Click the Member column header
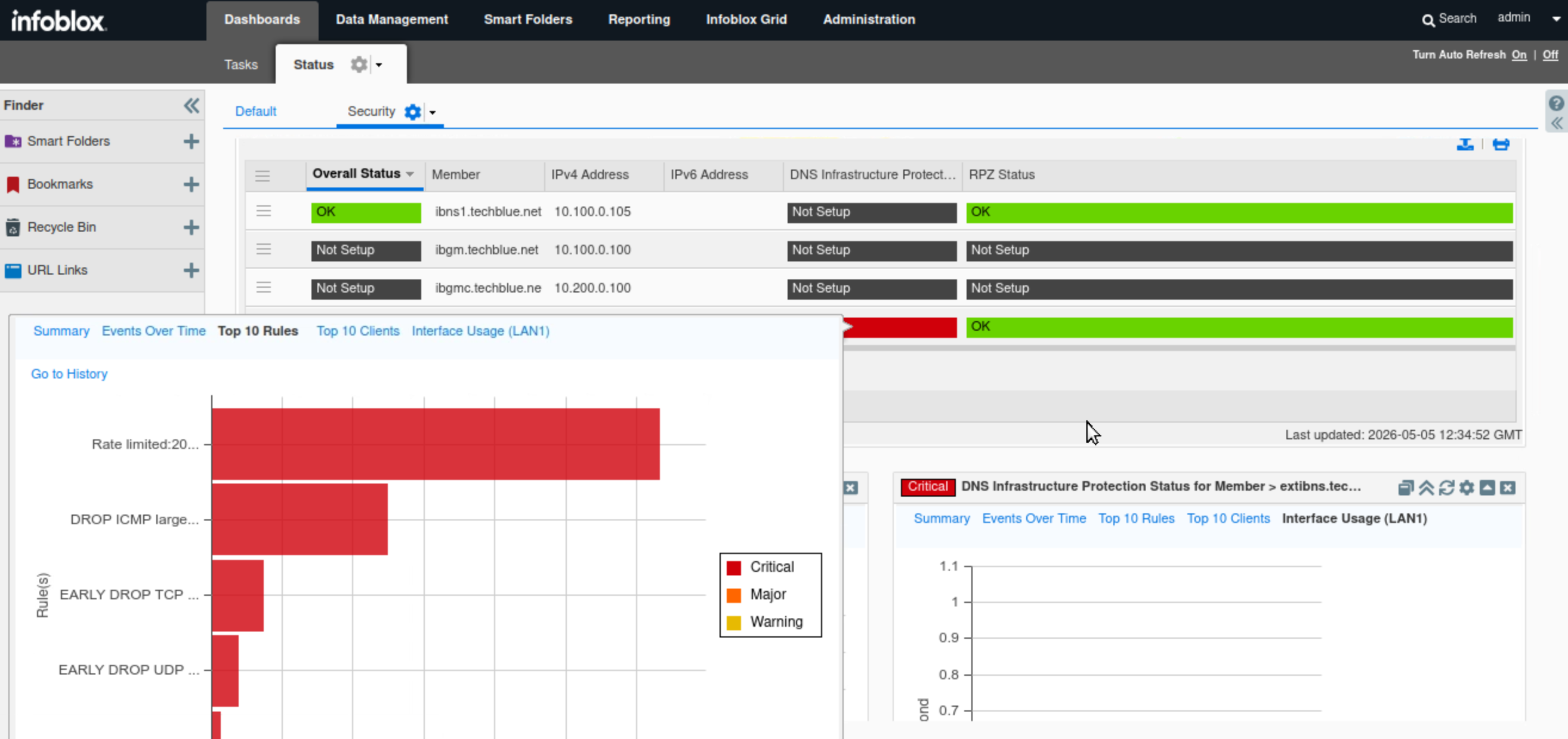Viewport: 1568px width, 739px height. click(x=484, y=175)
